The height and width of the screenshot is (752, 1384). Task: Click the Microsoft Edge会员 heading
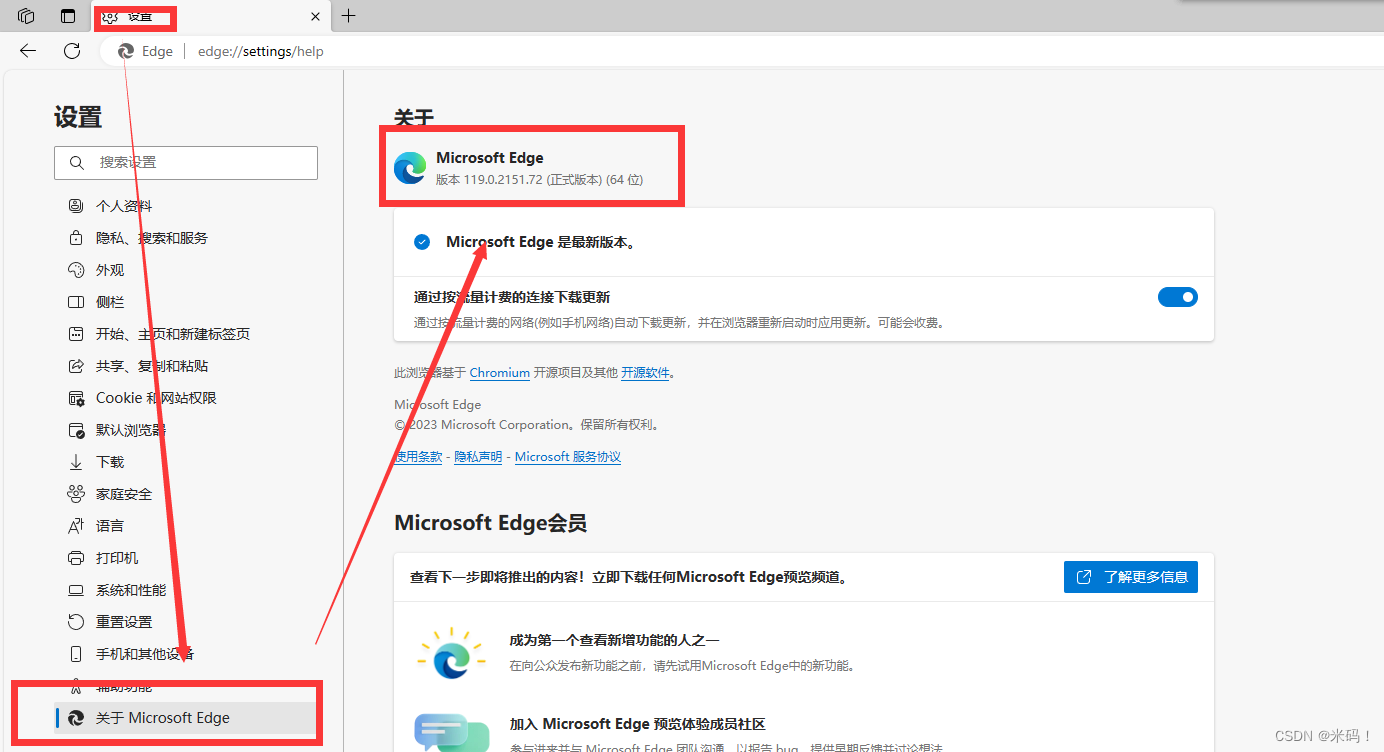coord(490,523)
